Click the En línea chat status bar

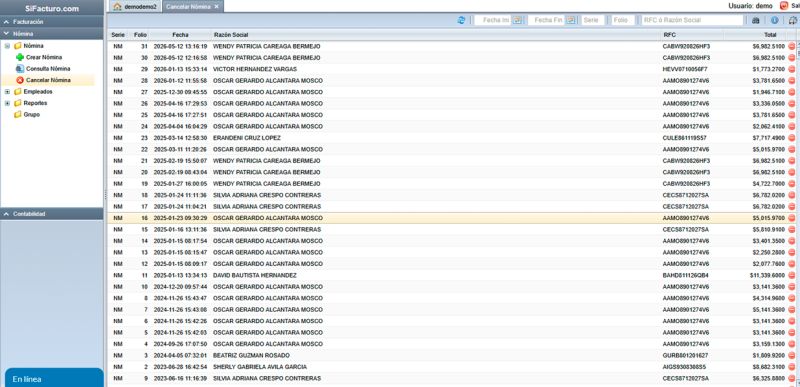click(54, 378)
